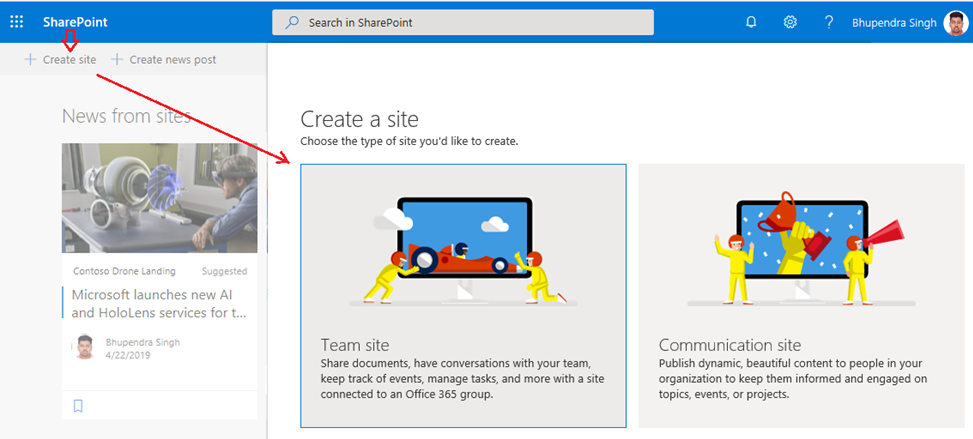Click the SharePoint home title

click(75, 22)
